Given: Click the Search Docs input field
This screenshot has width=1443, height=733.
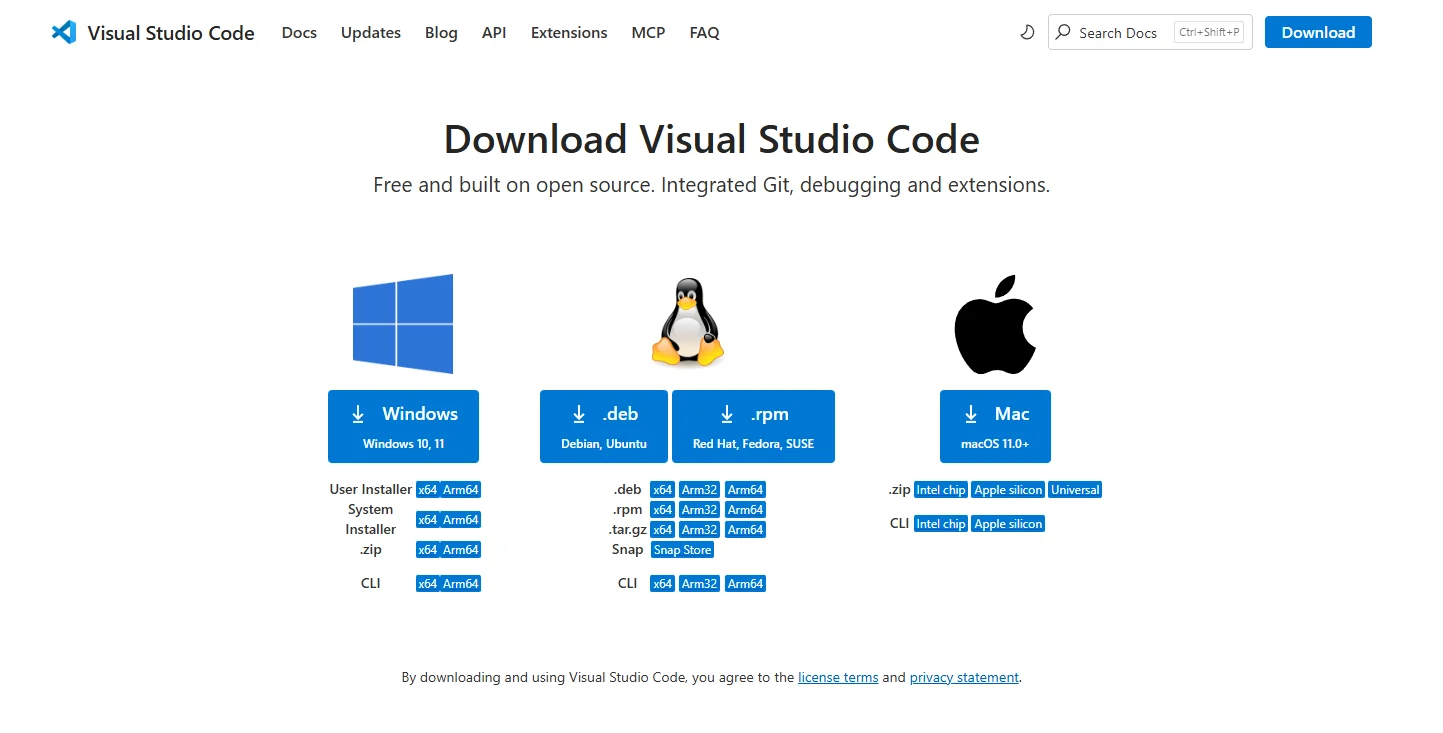Looking at the screenshot, I should (x=1120, y=32).
